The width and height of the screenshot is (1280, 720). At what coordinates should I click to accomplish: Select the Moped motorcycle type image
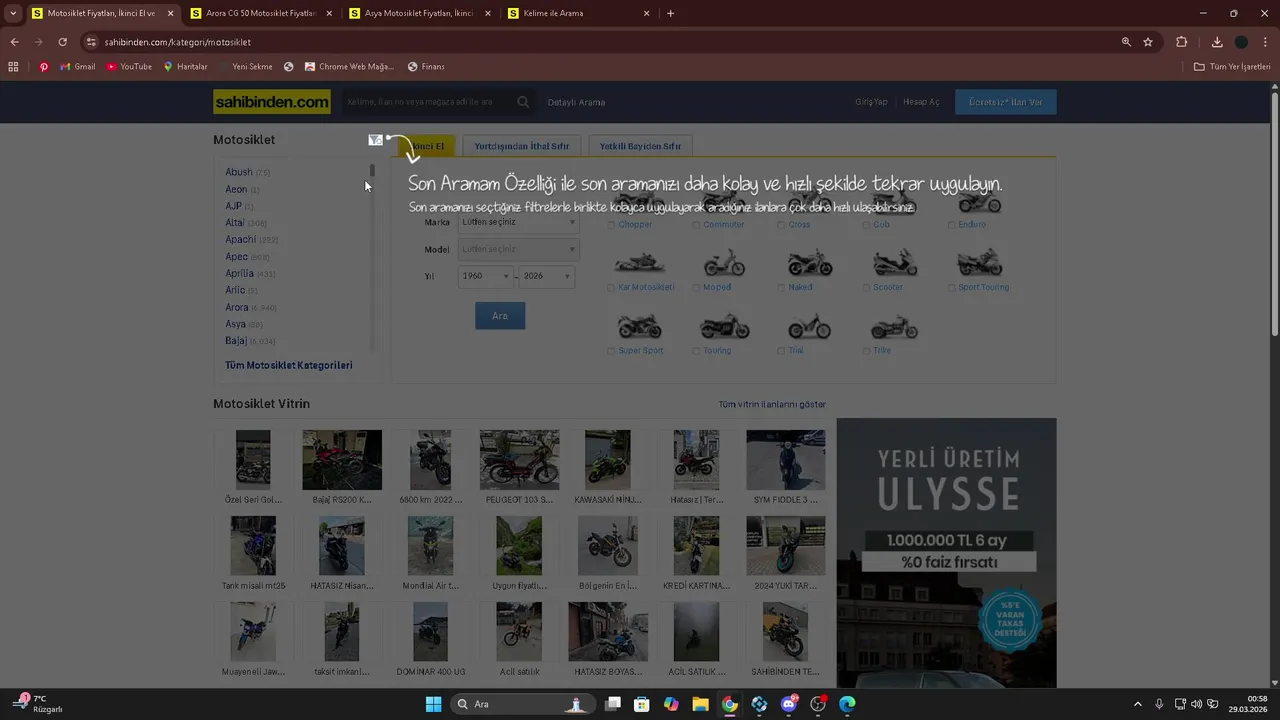724,262
